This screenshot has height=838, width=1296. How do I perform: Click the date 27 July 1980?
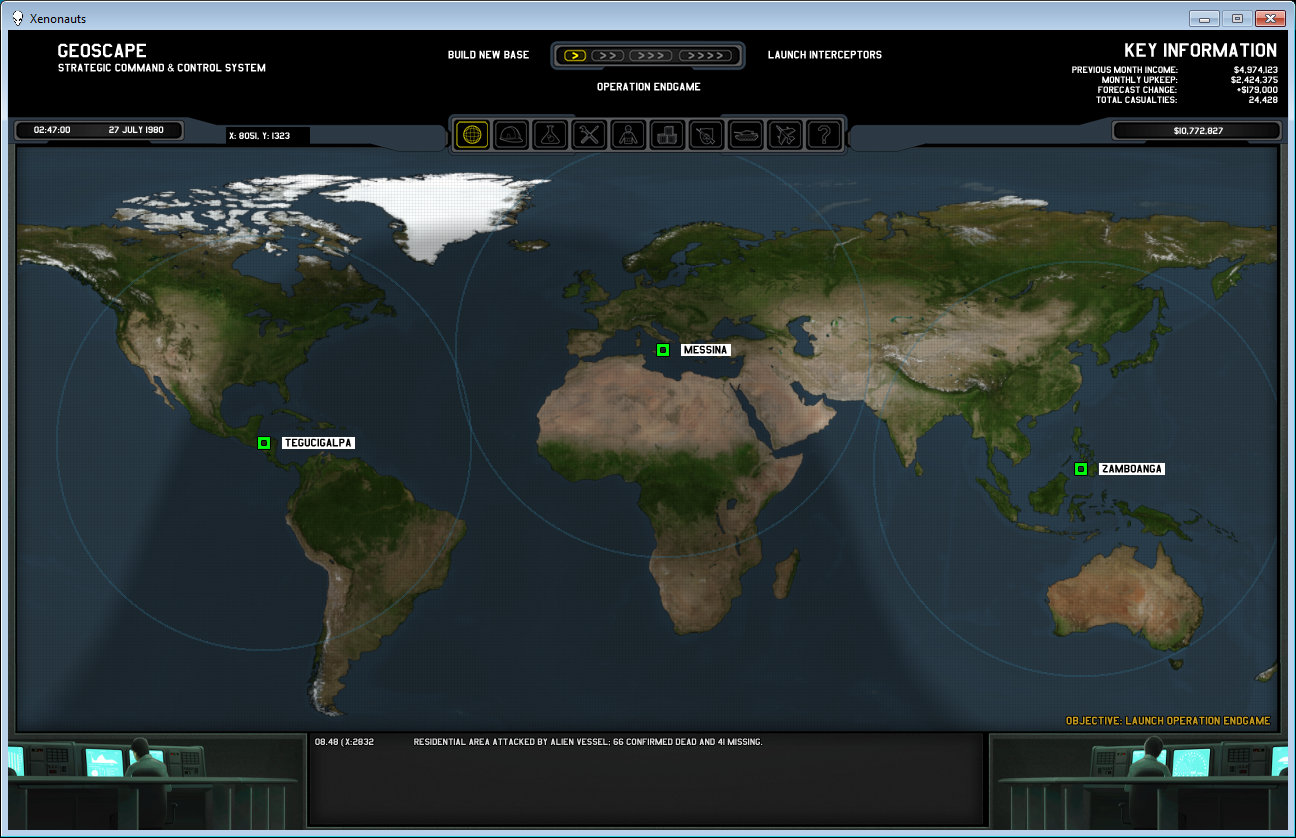pos(136,130)
